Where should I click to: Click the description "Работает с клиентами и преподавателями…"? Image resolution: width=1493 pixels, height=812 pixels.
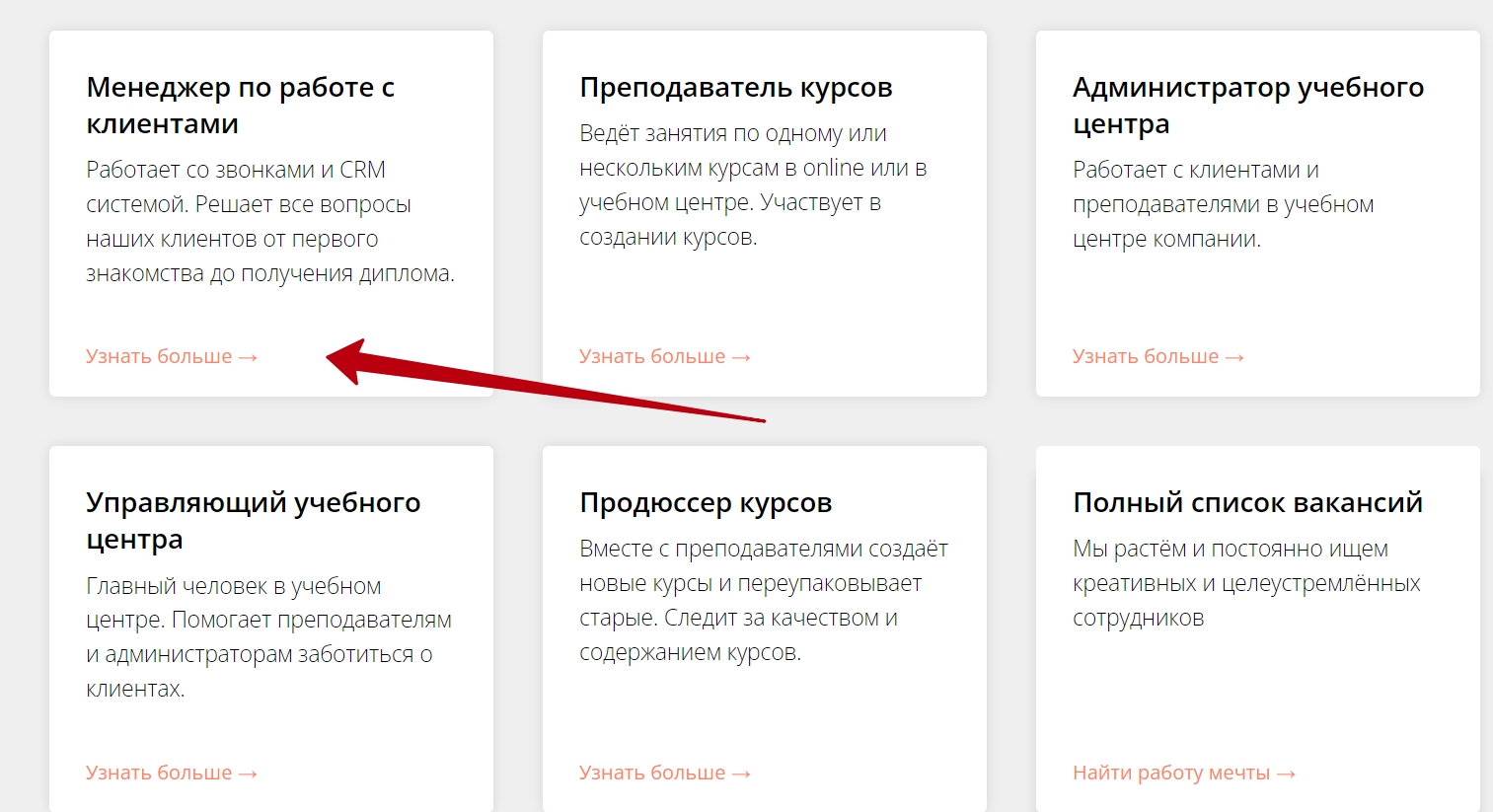point(1224,204)
